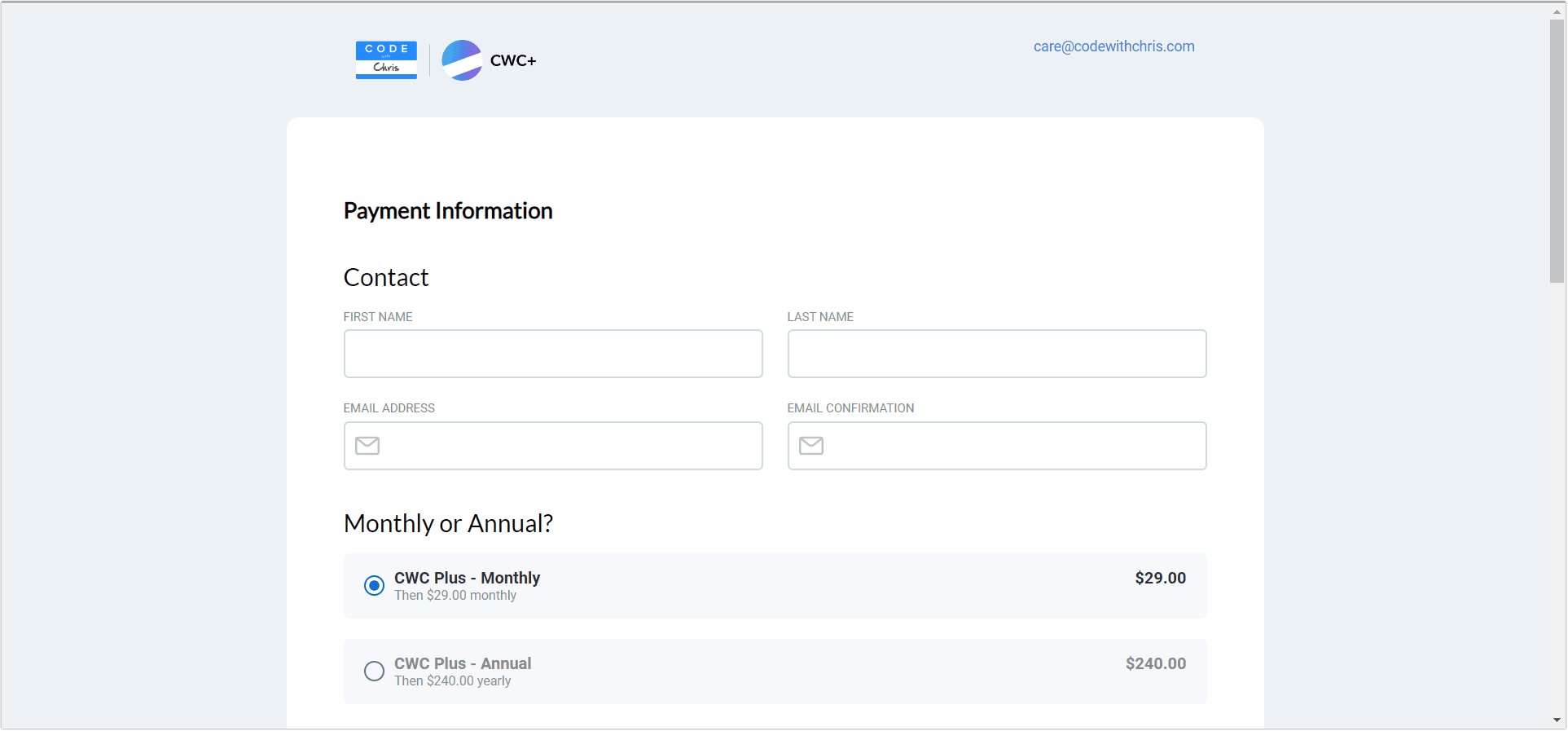Click the 'Monthly or Annual?' heading
The image size is (1568, 731).
(448, 523)
